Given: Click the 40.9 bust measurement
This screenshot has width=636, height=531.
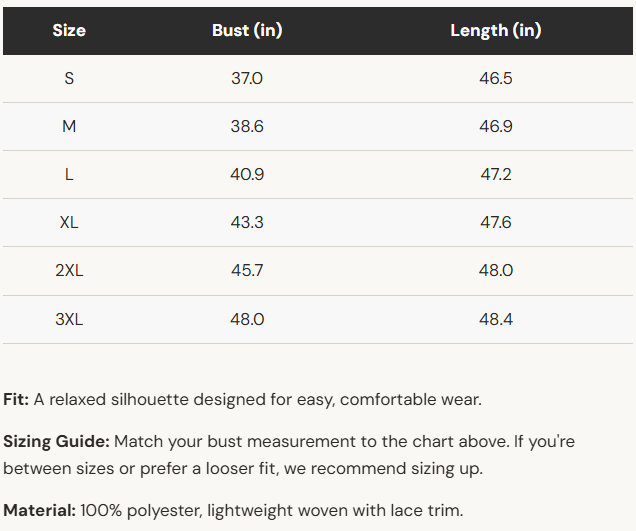Looking at the screenshot, I should point(247,174).
